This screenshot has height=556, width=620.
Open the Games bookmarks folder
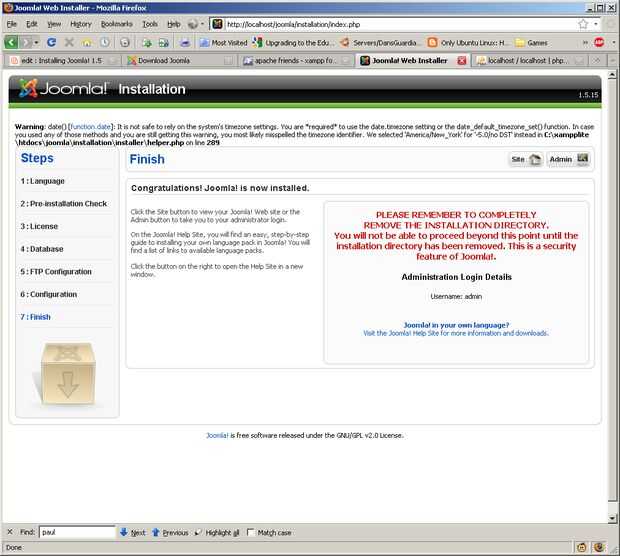[x=532, y=43]
